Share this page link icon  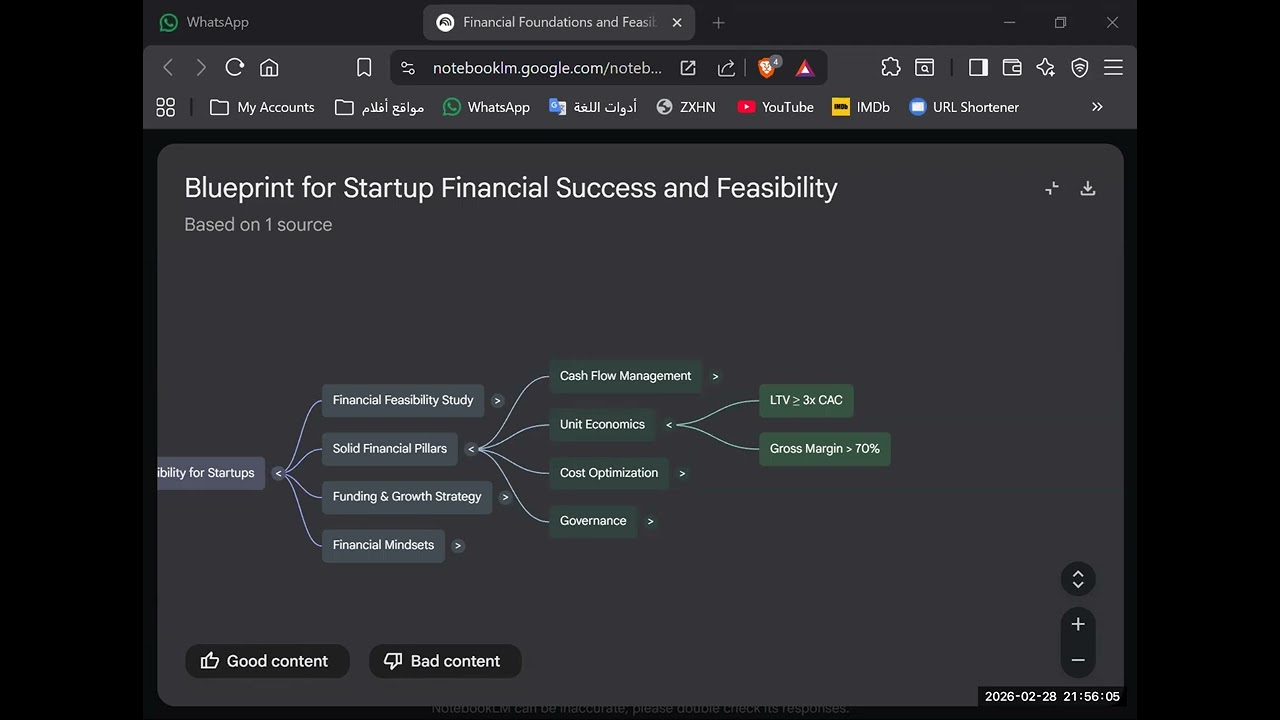[727, 68]
